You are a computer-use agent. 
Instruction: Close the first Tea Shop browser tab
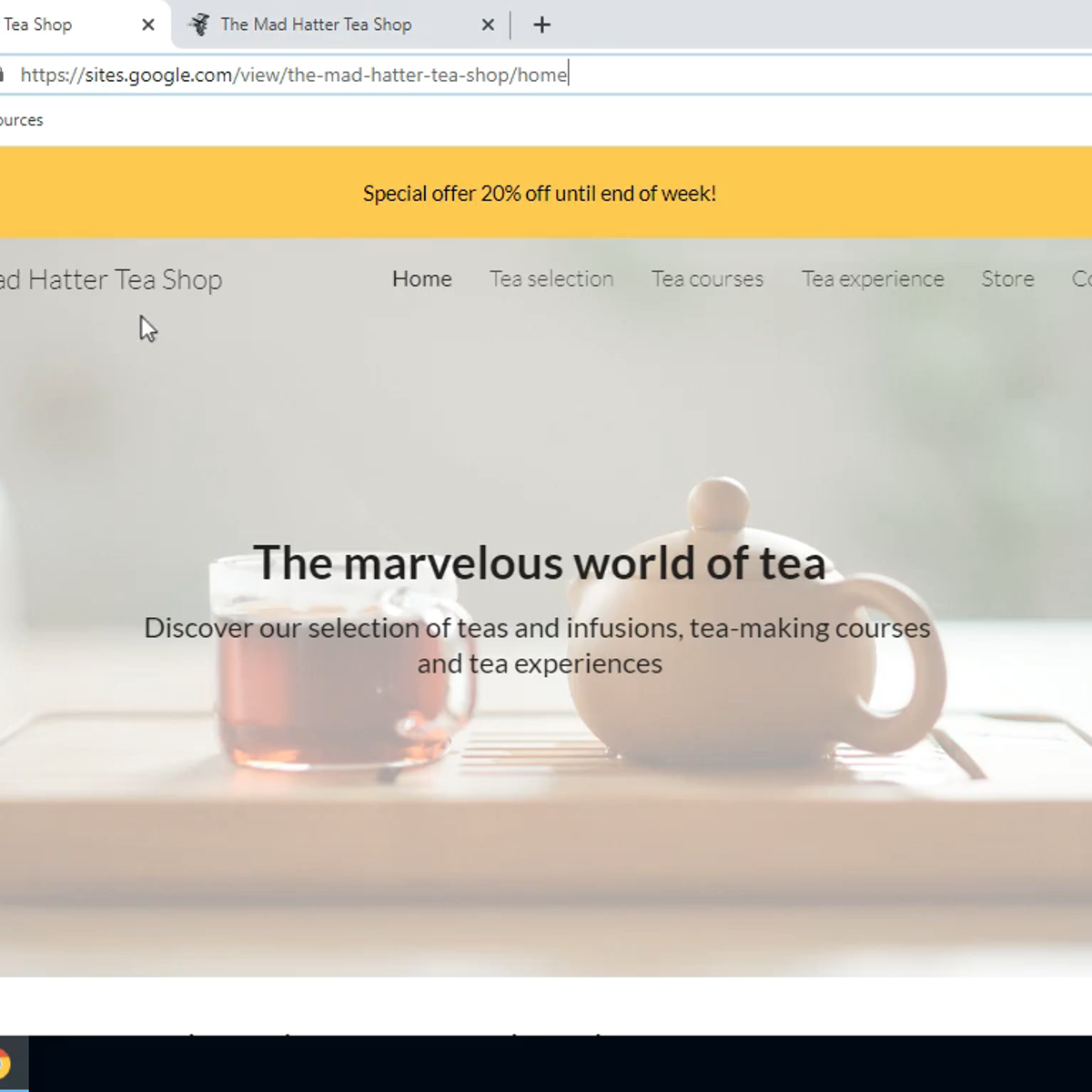click(x=148, y=25)
